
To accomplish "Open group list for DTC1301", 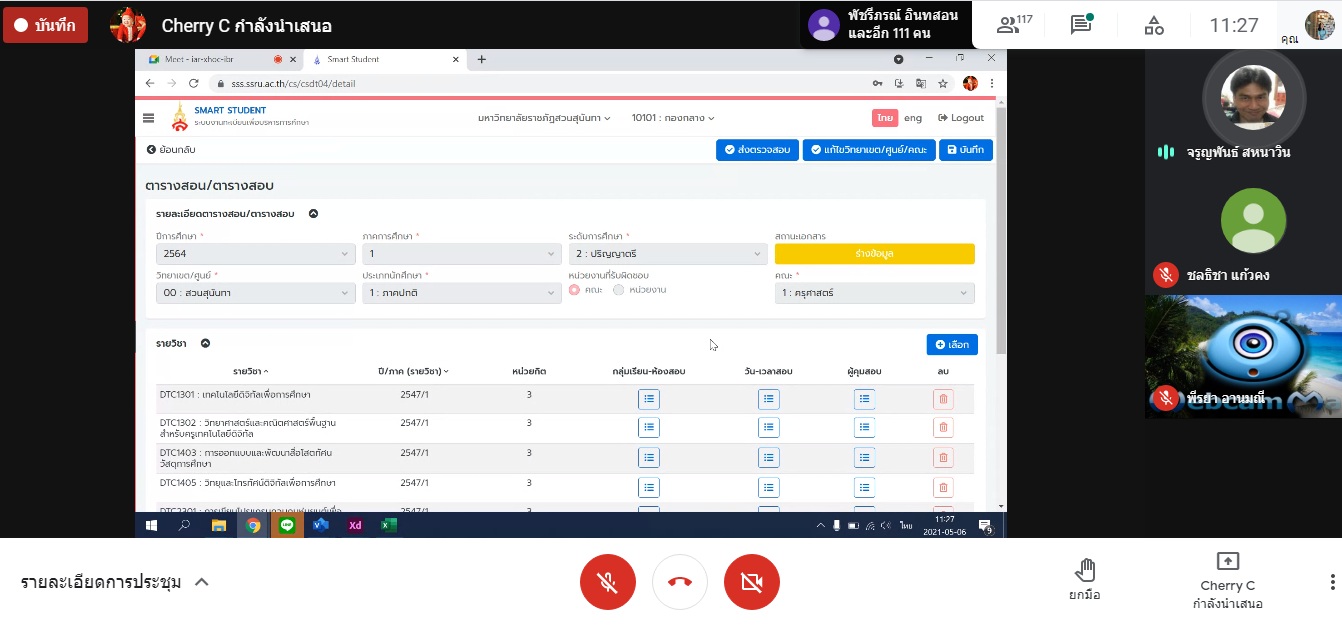I will pos(649,399).
